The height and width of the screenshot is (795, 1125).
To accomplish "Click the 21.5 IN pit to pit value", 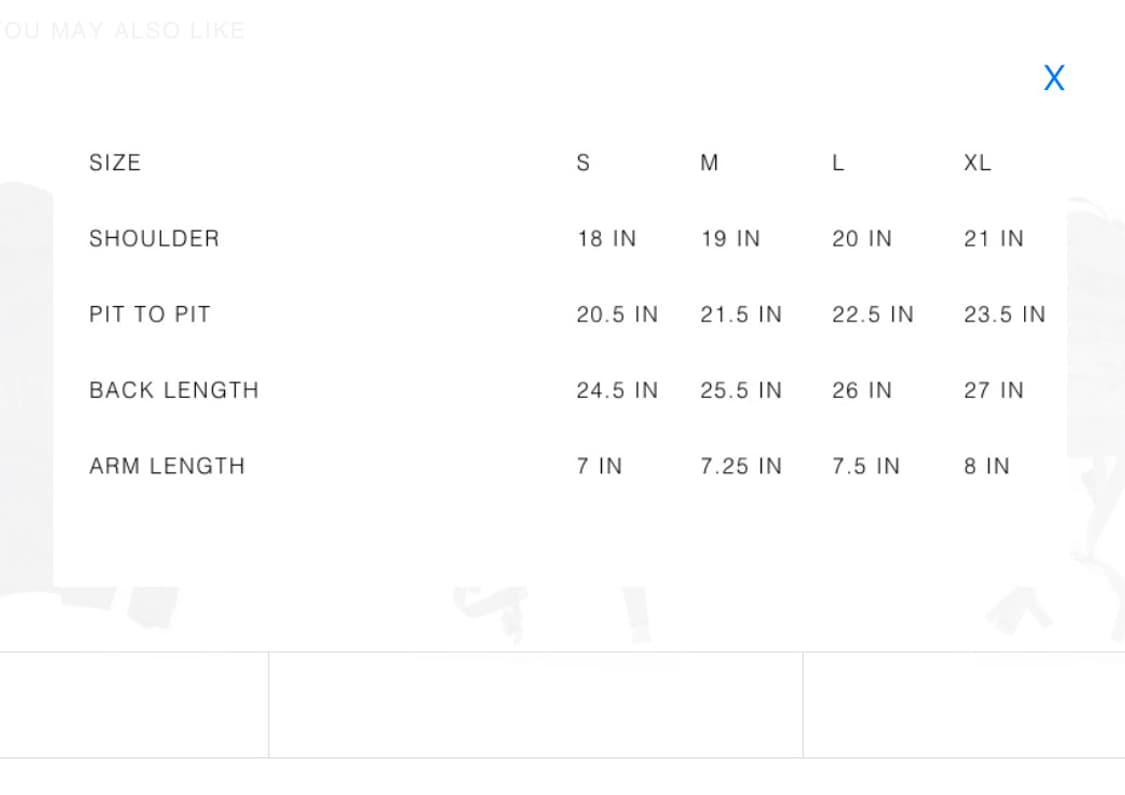I will (x=741, y=314).
